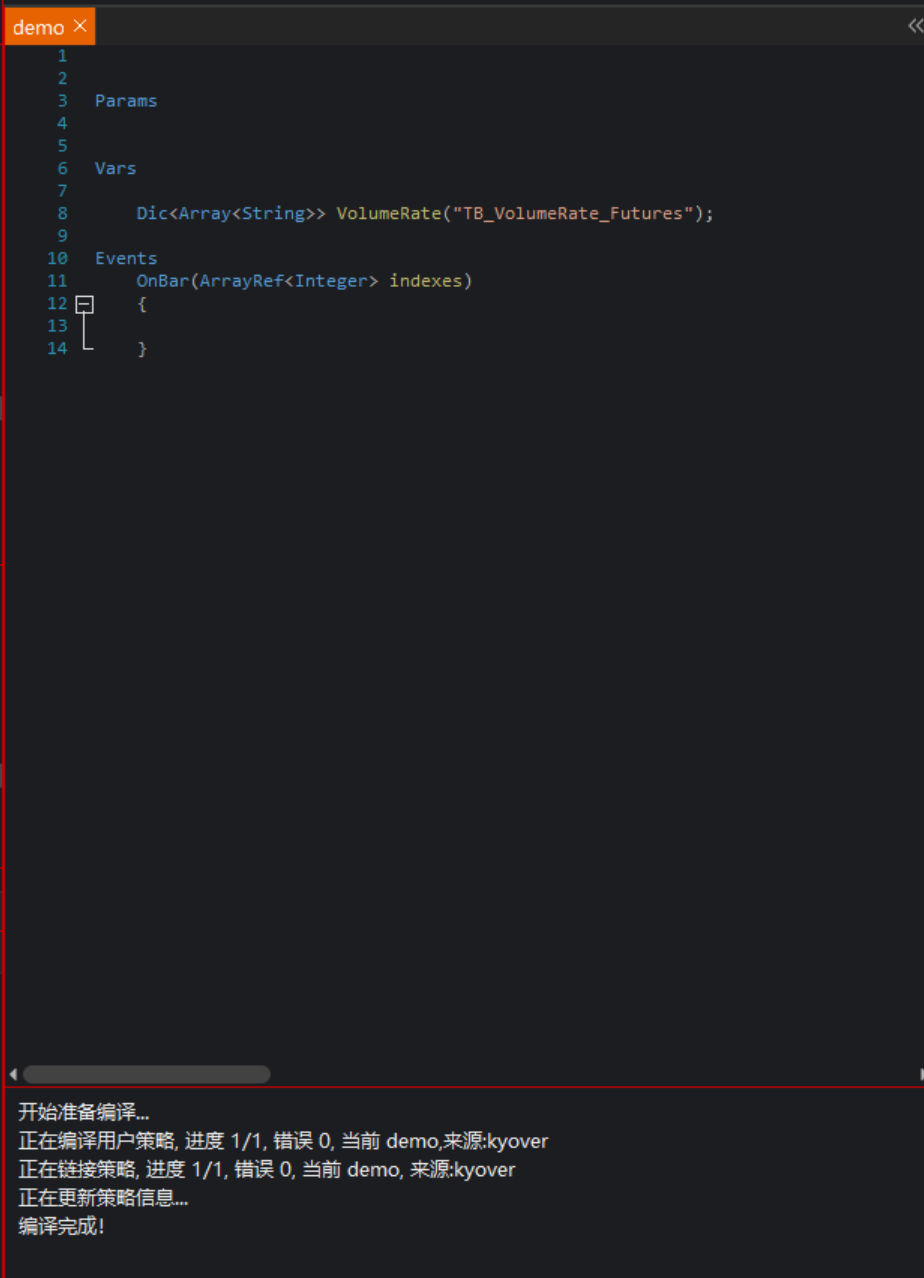Click line number 11 in gutter
924x1278 pixels.
[57, 281]
